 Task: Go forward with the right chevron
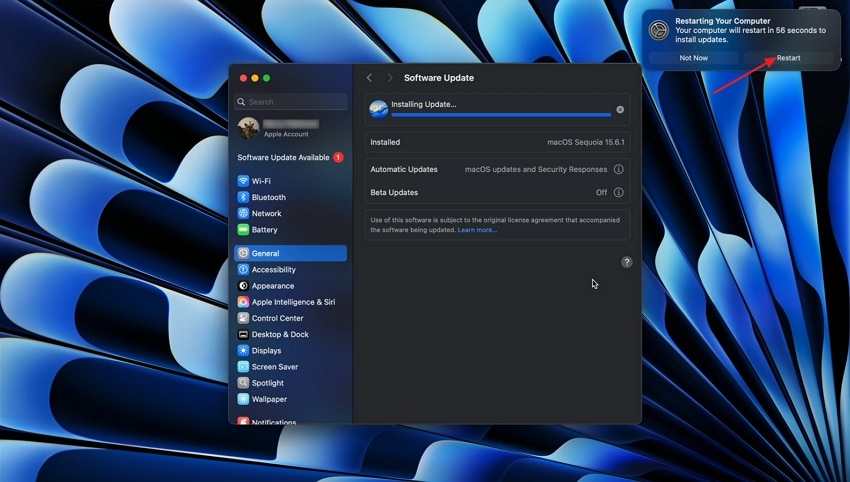coord(389,78)
